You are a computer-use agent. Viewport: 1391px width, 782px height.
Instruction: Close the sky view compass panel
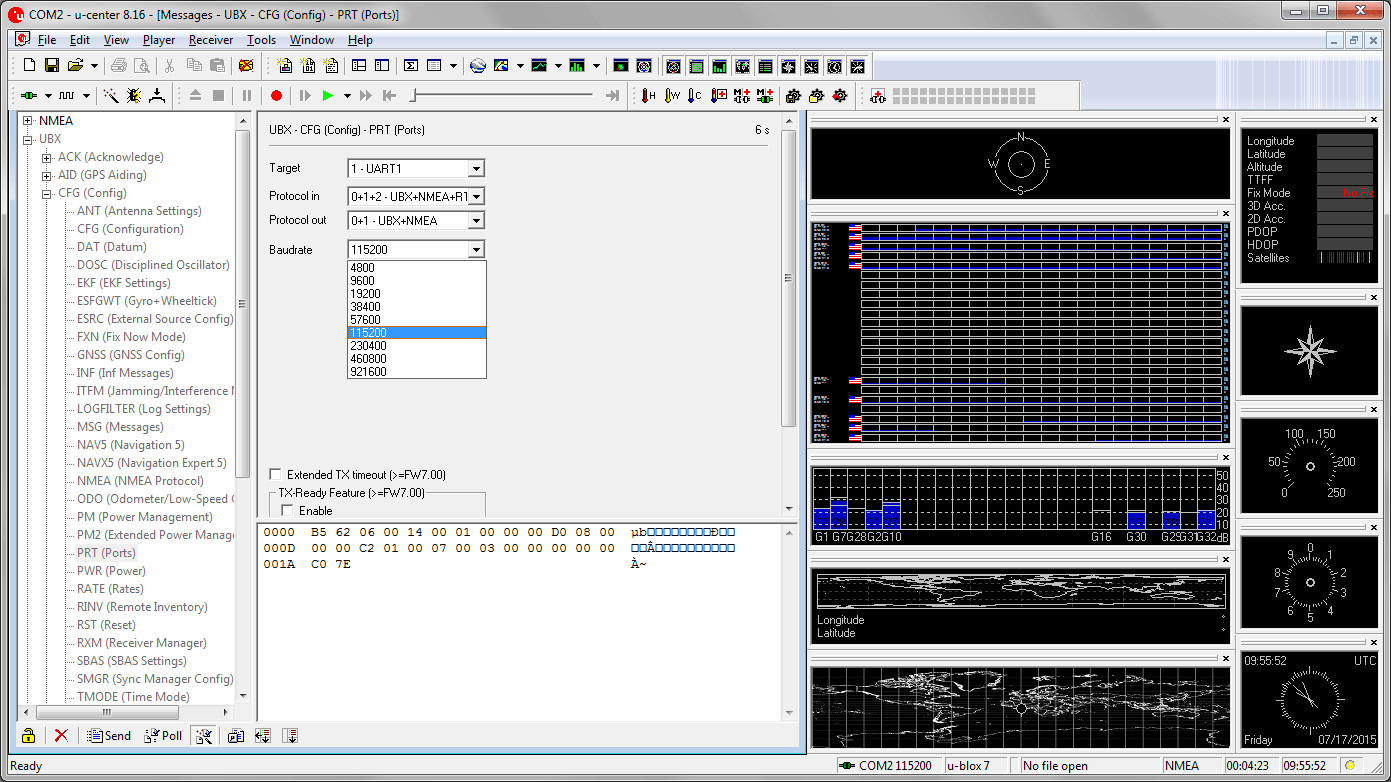click(x=1226, y=120)
